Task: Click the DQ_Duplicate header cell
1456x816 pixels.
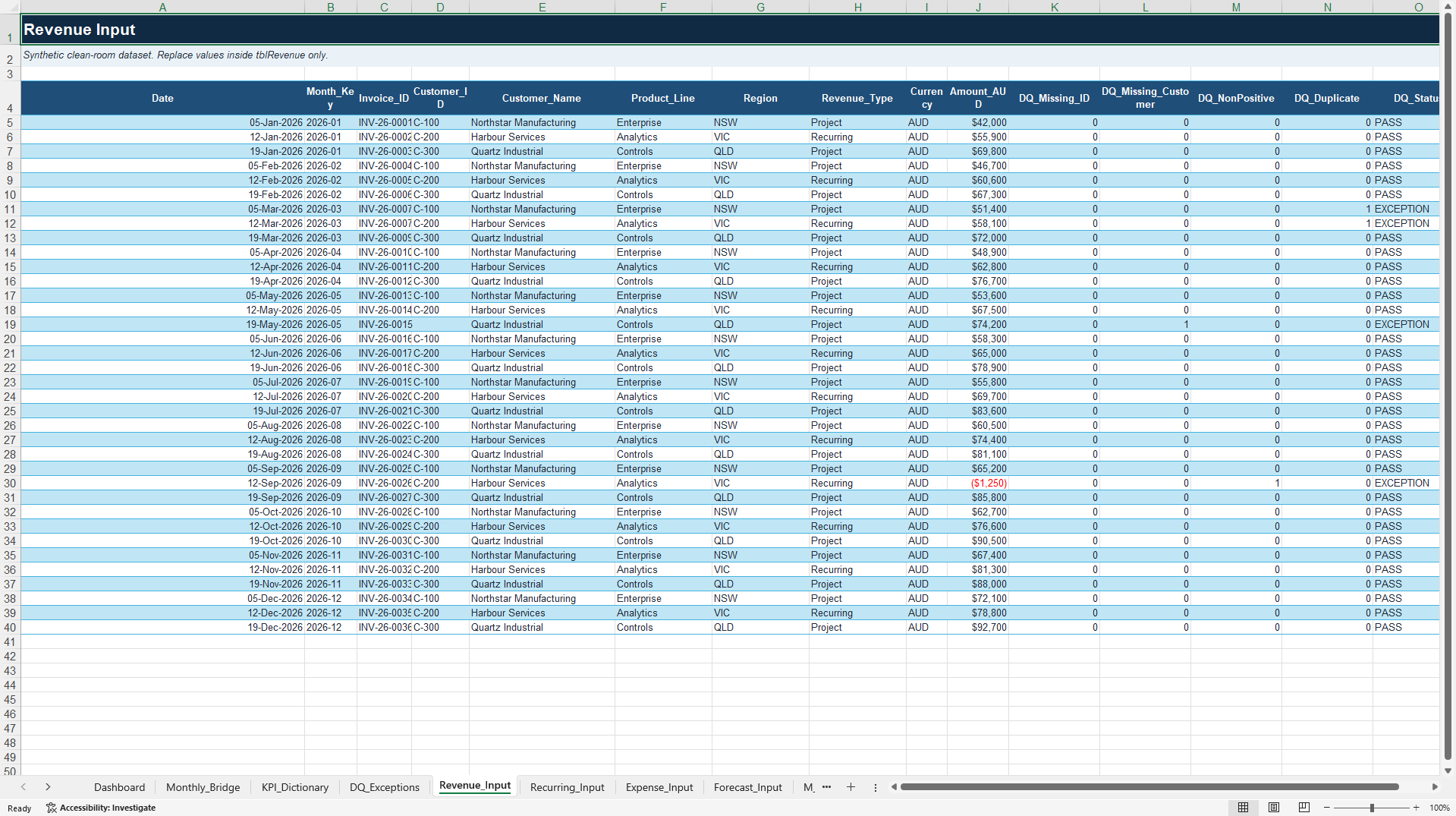Action: (1327, 98)
